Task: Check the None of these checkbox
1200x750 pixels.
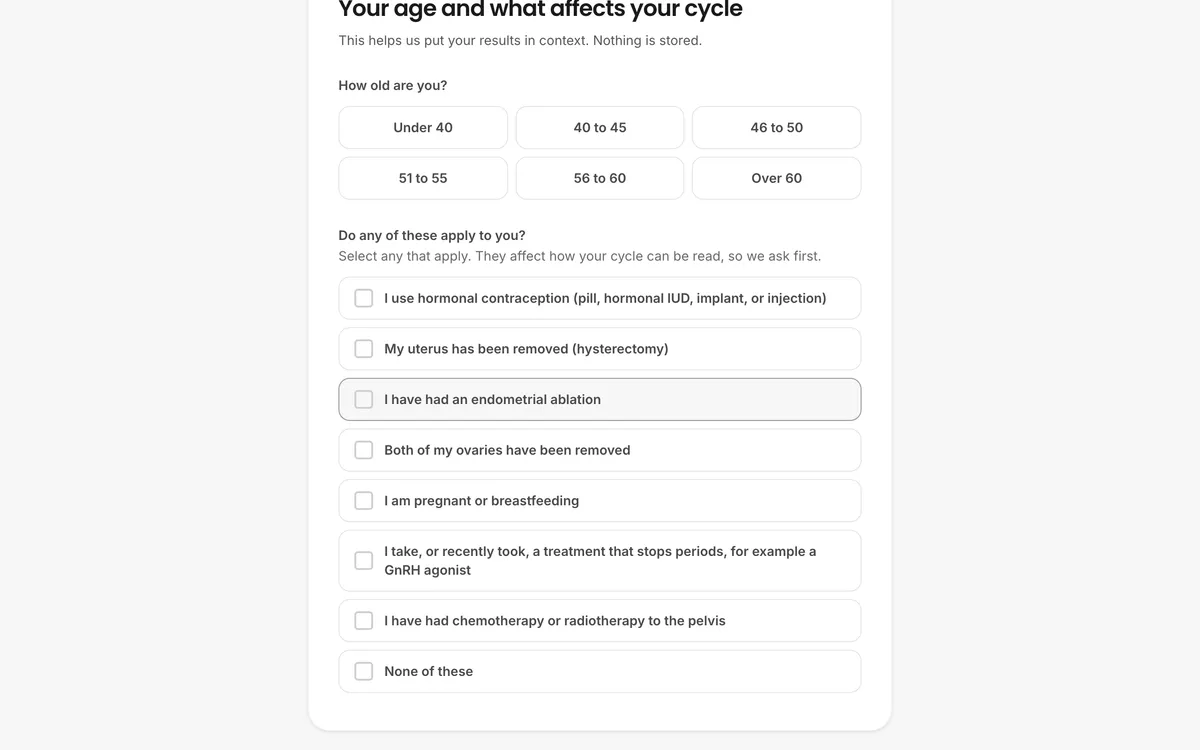Action: coord(364,672)
